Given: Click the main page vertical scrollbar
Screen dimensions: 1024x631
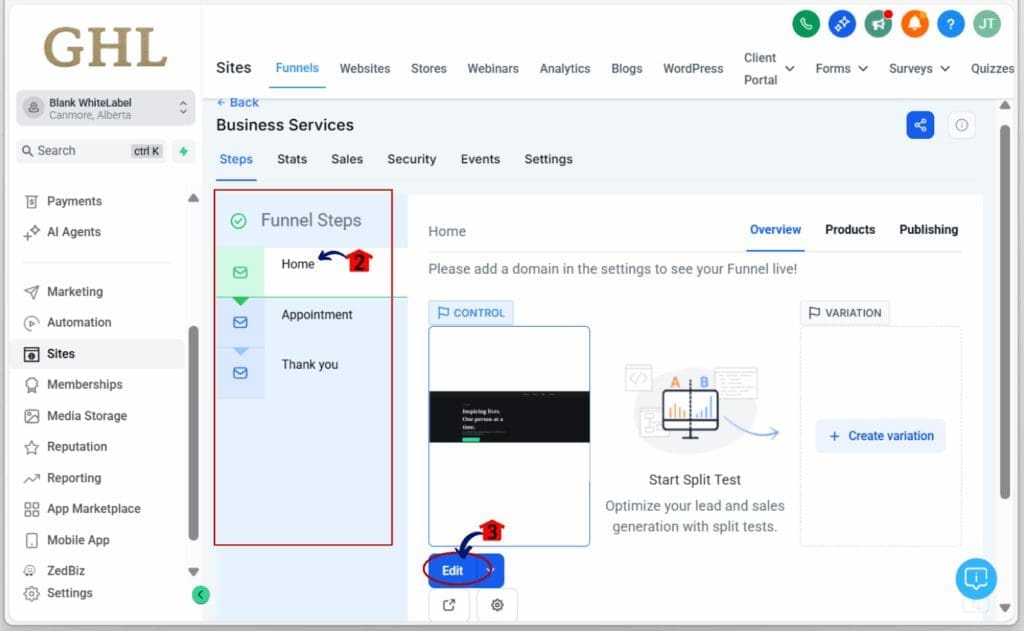Looking at the screenshot, I should pyautogui.click(x=1005, y=312).
